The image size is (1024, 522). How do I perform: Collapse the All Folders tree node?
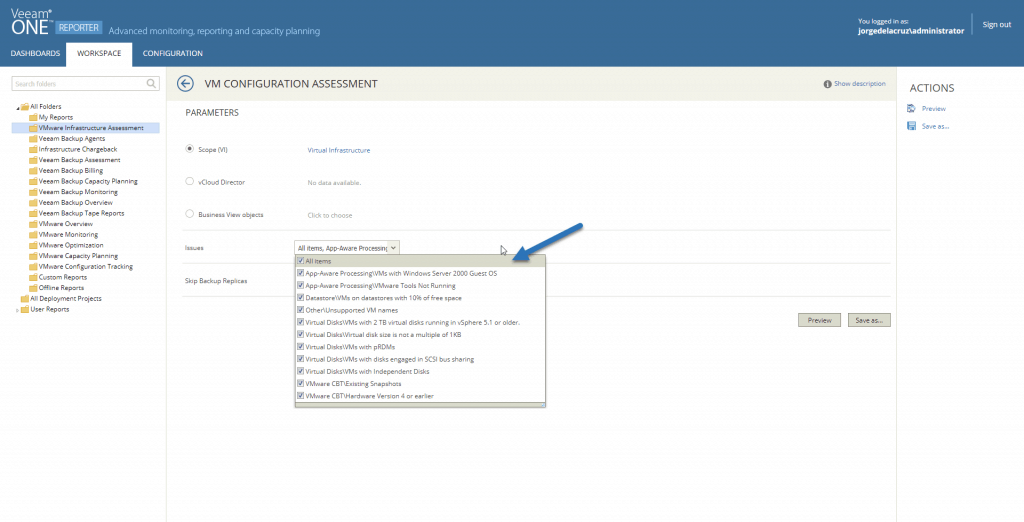click(x=18, y=107)
